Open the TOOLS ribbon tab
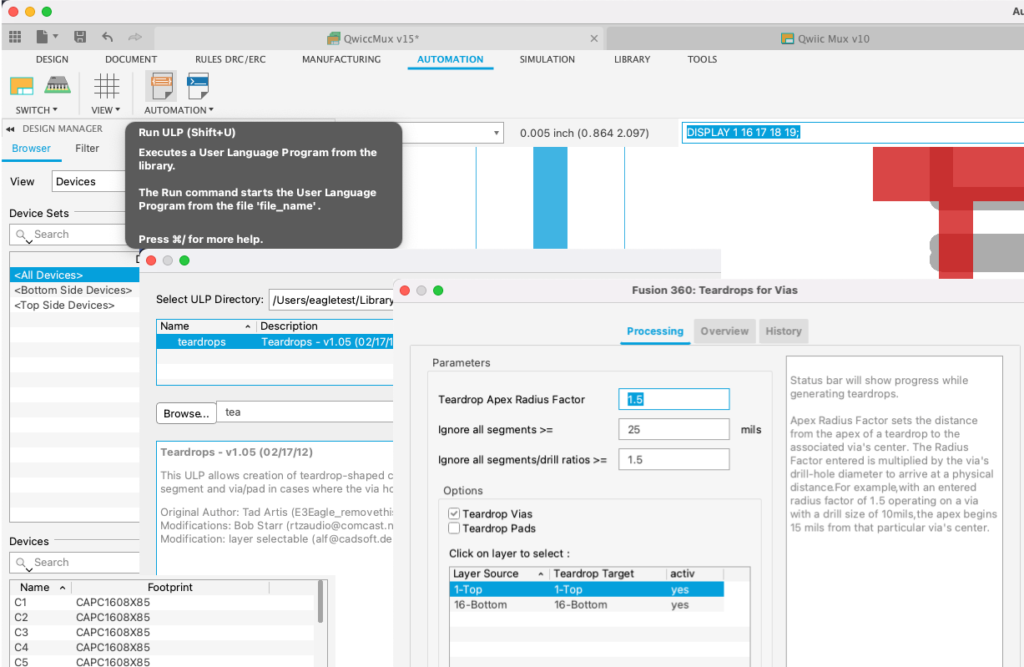Viewport: 1024px width, 667px height. tap(702, 59)
